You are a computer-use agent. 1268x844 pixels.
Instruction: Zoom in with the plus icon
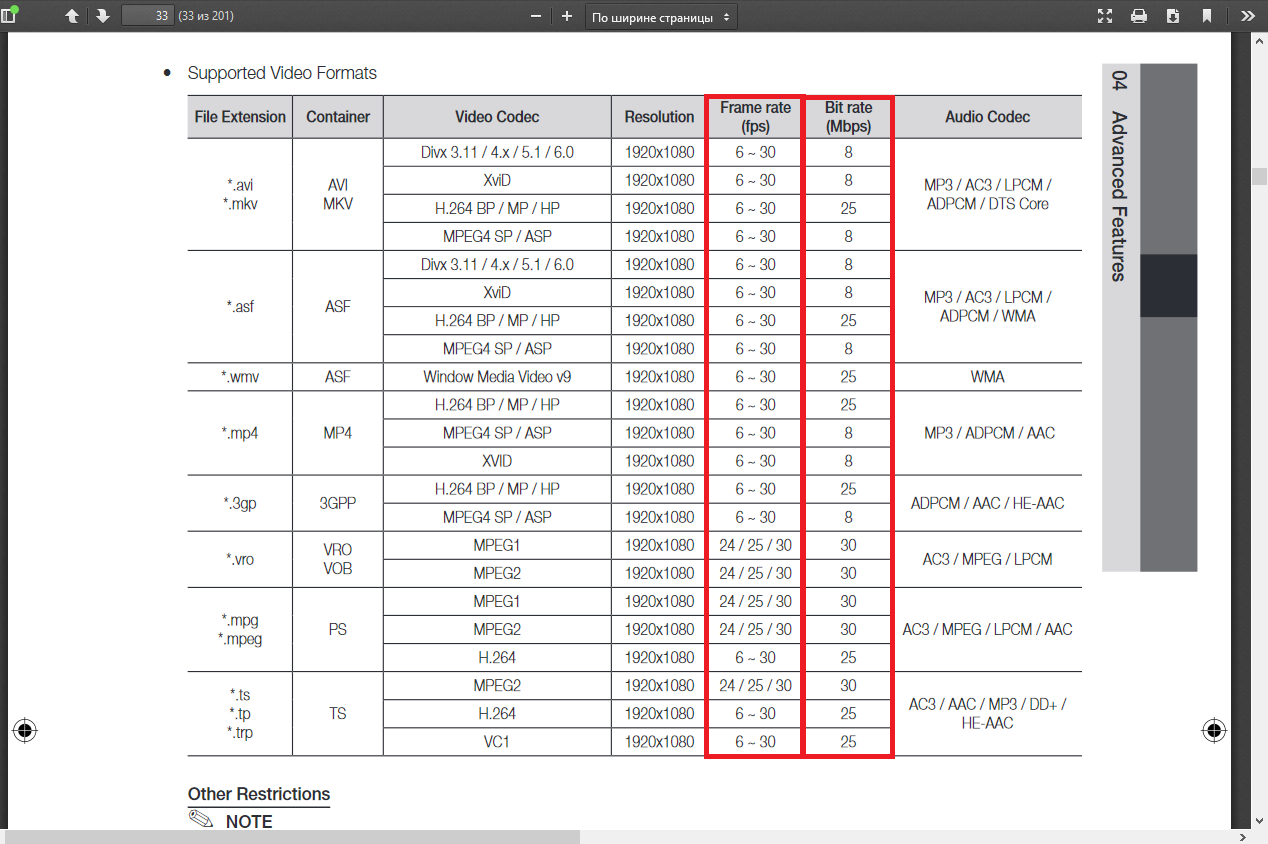(567, 16)
